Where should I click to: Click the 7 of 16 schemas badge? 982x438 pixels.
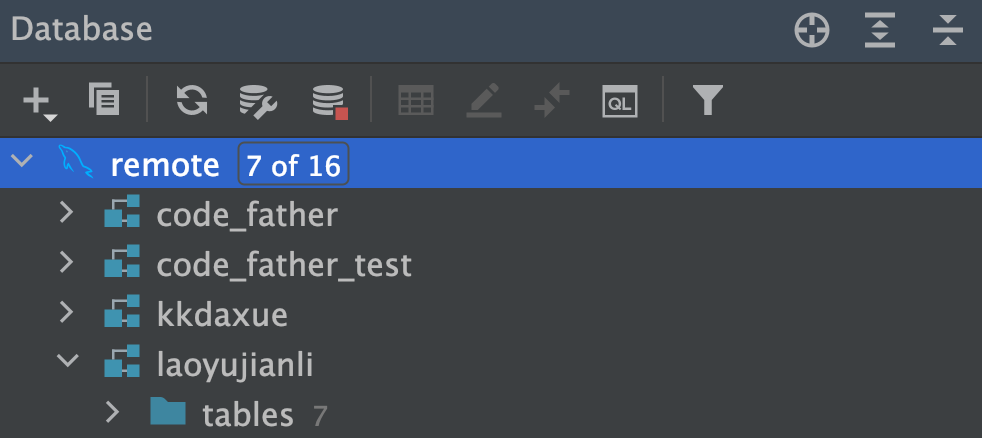pyautogui.click(x=293, y=164)
